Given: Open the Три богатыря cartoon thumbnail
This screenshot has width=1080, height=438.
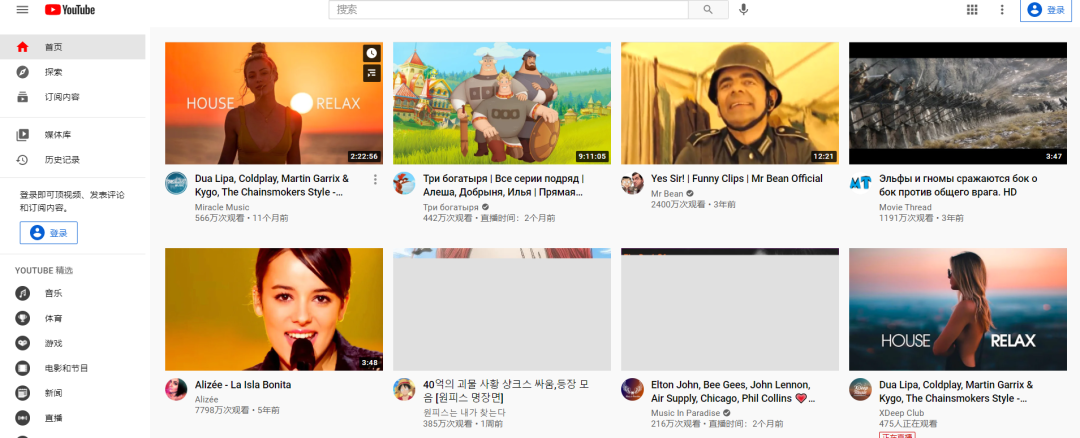Looking at the screenshot, I should pos(502,103).
